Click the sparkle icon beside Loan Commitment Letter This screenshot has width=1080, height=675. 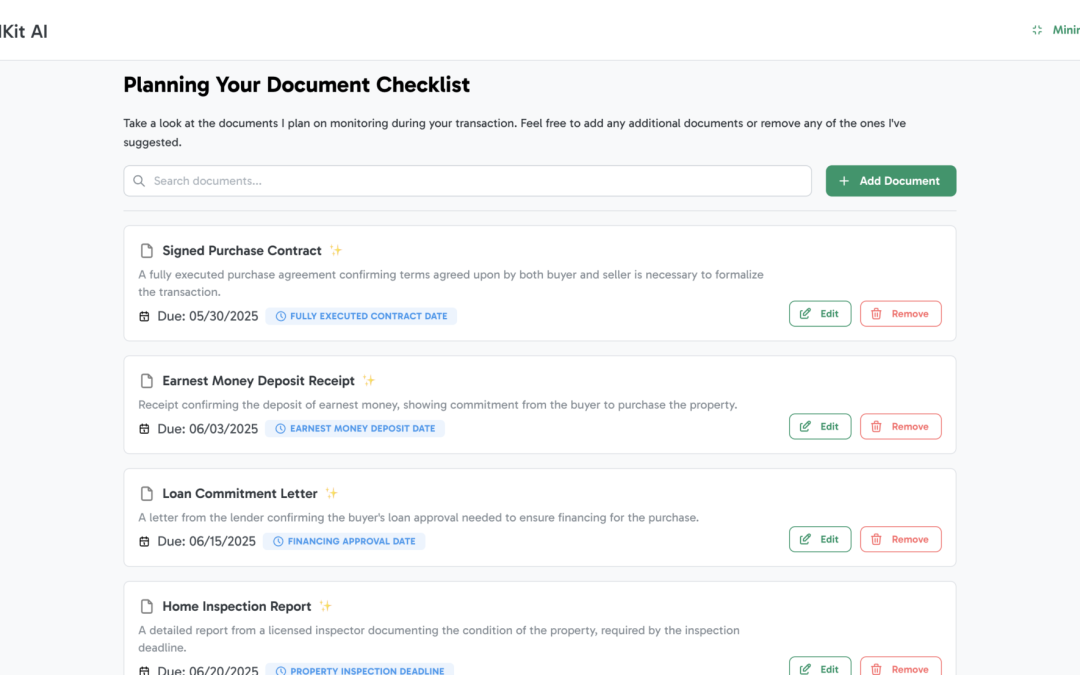(x=332, y=494)
